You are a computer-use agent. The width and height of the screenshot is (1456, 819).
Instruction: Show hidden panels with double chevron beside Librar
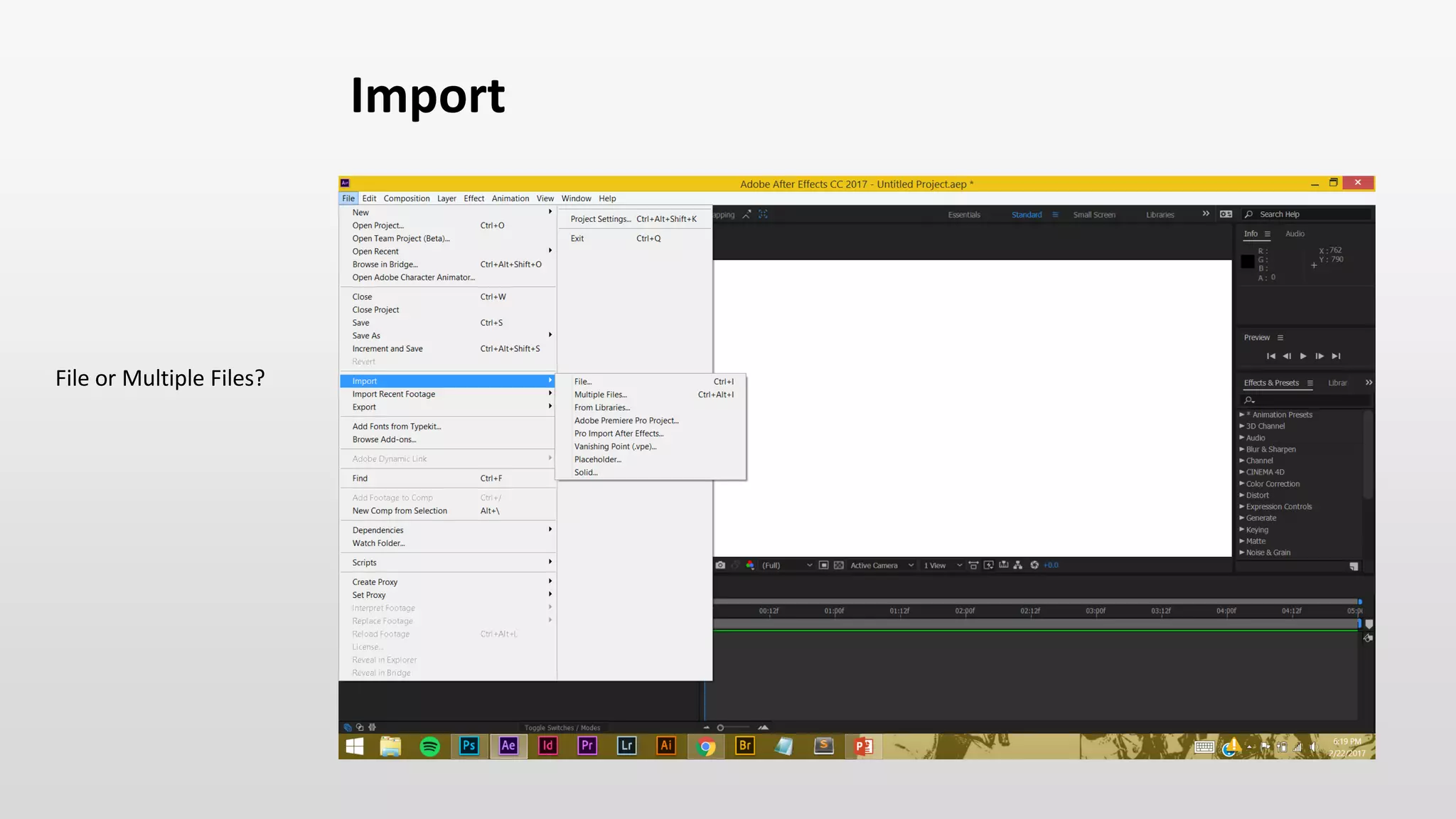coord(1369,382)
